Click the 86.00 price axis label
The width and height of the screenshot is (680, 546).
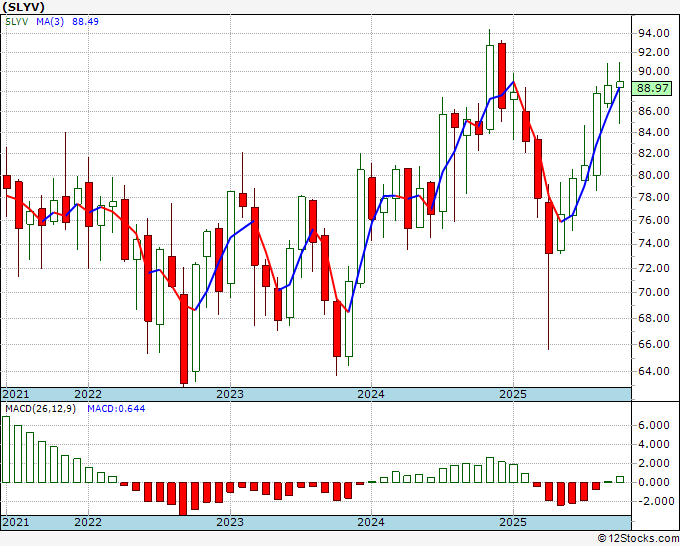coord(653,111)
